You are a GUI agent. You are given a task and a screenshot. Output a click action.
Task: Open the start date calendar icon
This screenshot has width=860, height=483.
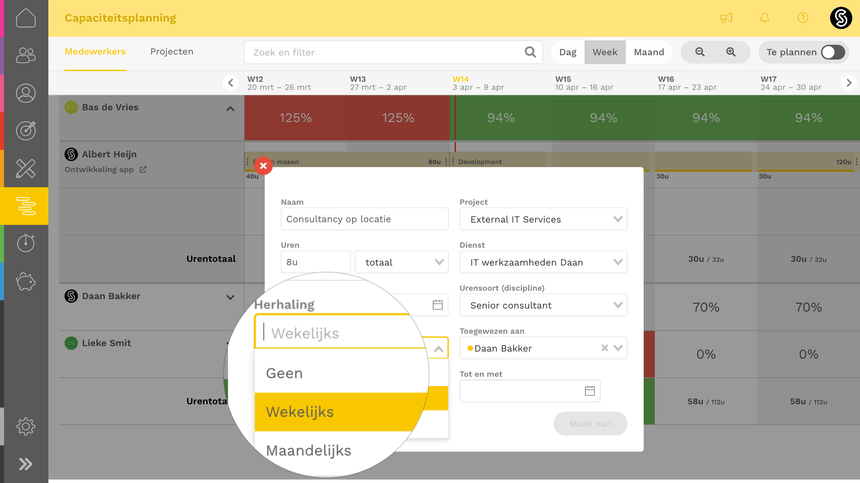[x=437, y=305]
